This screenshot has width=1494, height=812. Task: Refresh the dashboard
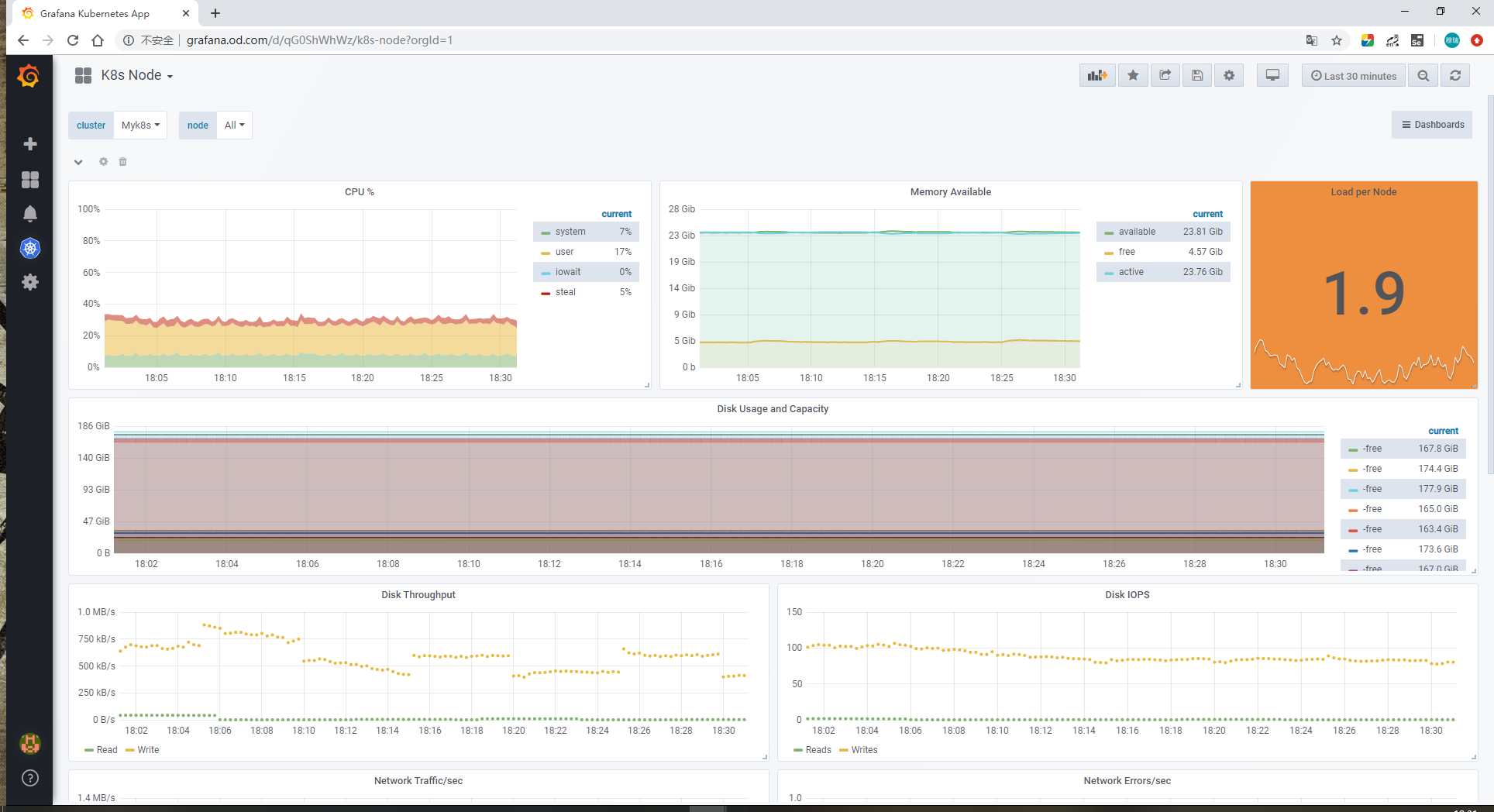(x=1455, y=75)
